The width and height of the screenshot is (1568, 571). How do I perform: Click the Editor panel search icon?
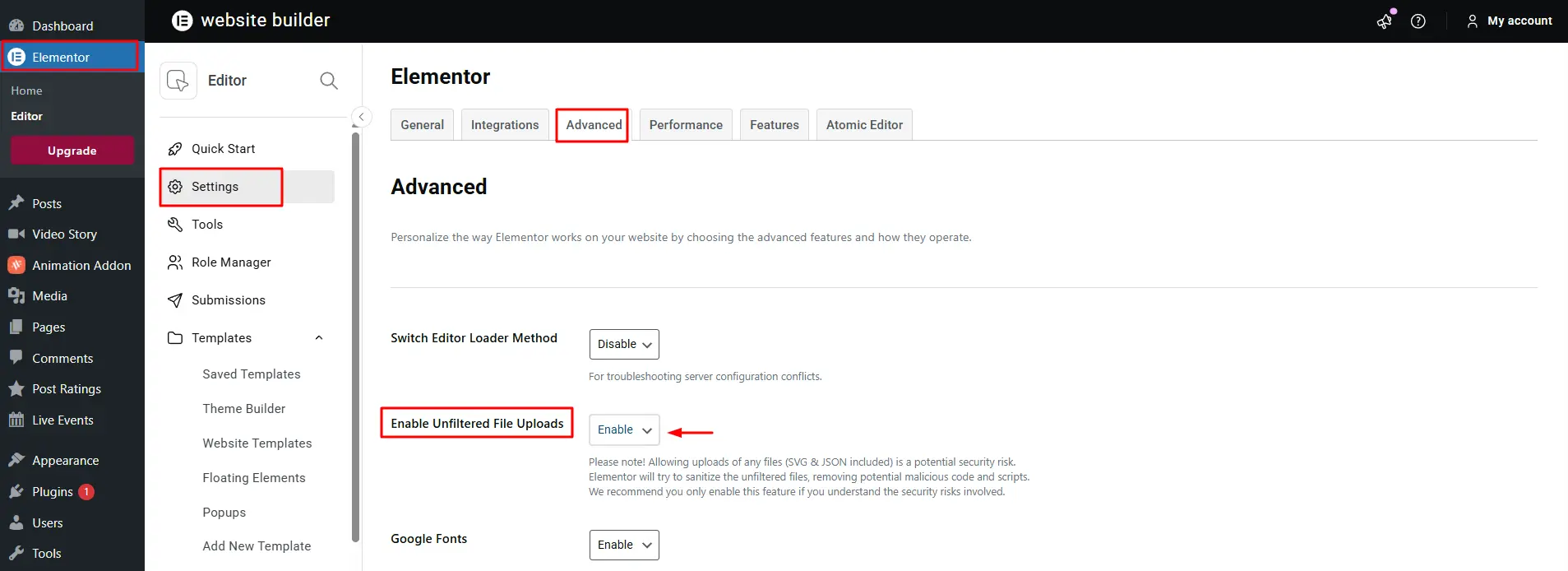[x=329, y=81]
